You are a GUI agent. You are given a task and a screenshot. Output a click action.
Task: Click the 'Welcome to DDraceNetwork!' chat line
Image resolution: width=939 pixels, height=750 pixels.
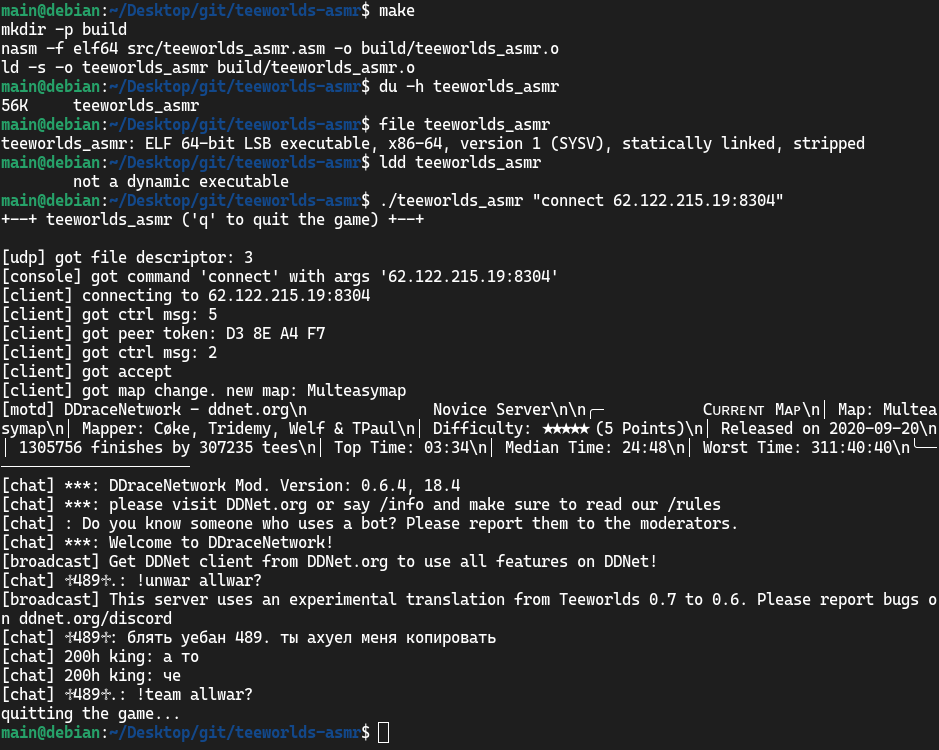click(x=167, y=543)
